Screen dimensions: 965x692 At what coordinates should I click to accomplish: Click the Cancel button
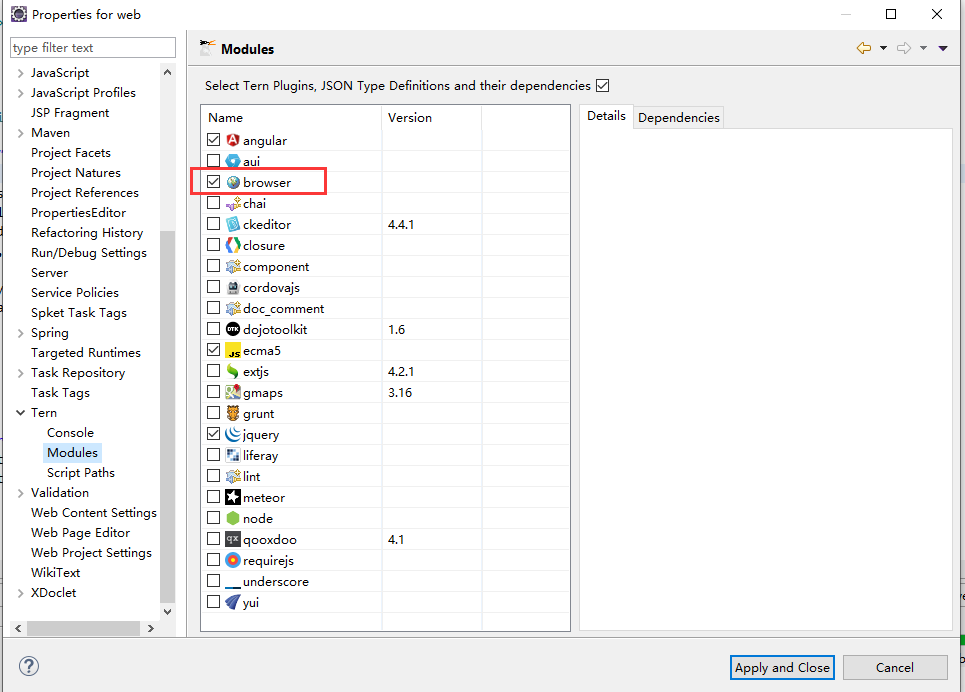(895, 667)
